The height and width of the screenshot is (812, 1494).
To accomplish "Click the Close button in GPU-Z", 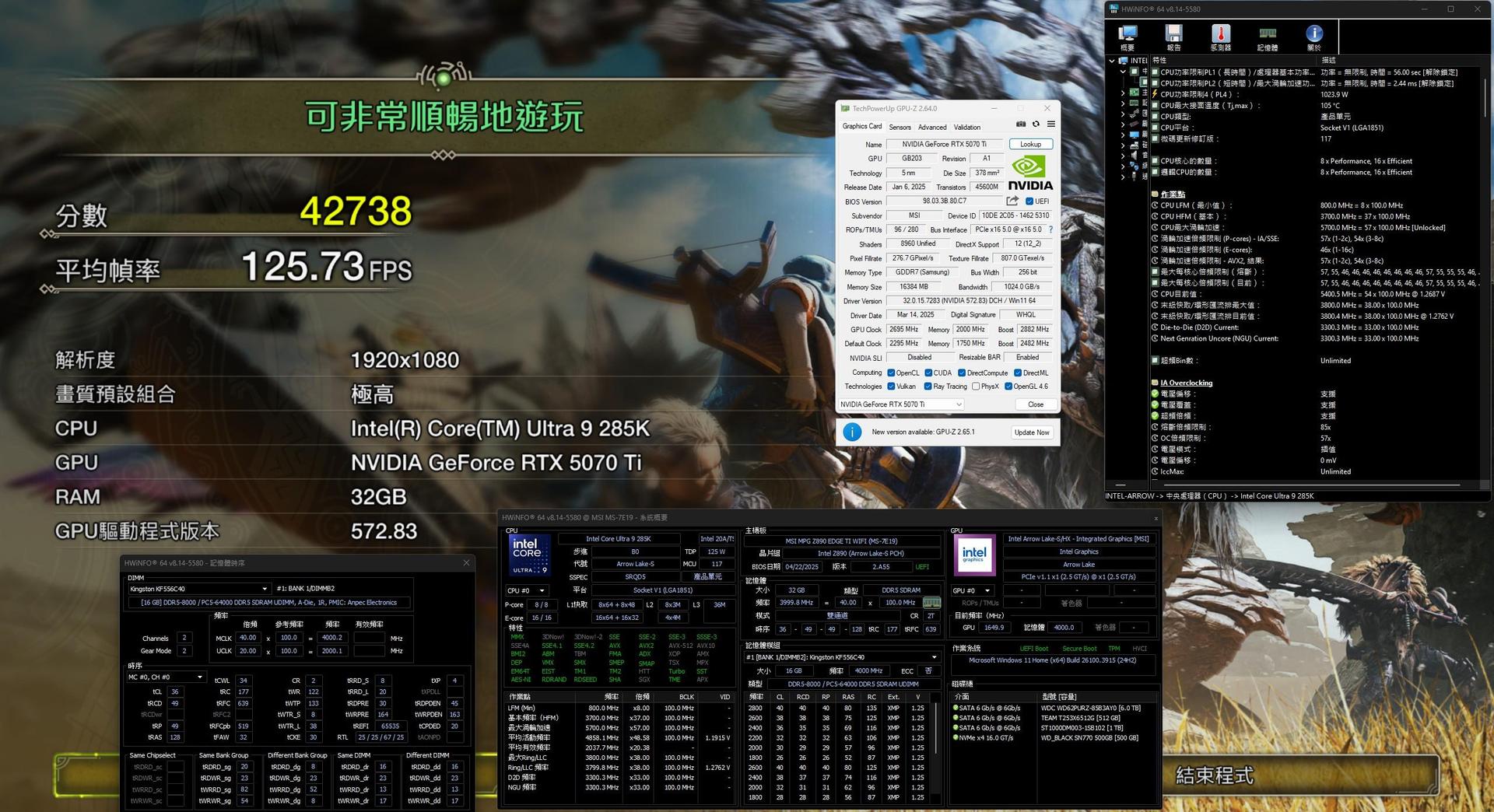I will point(1036,404).
